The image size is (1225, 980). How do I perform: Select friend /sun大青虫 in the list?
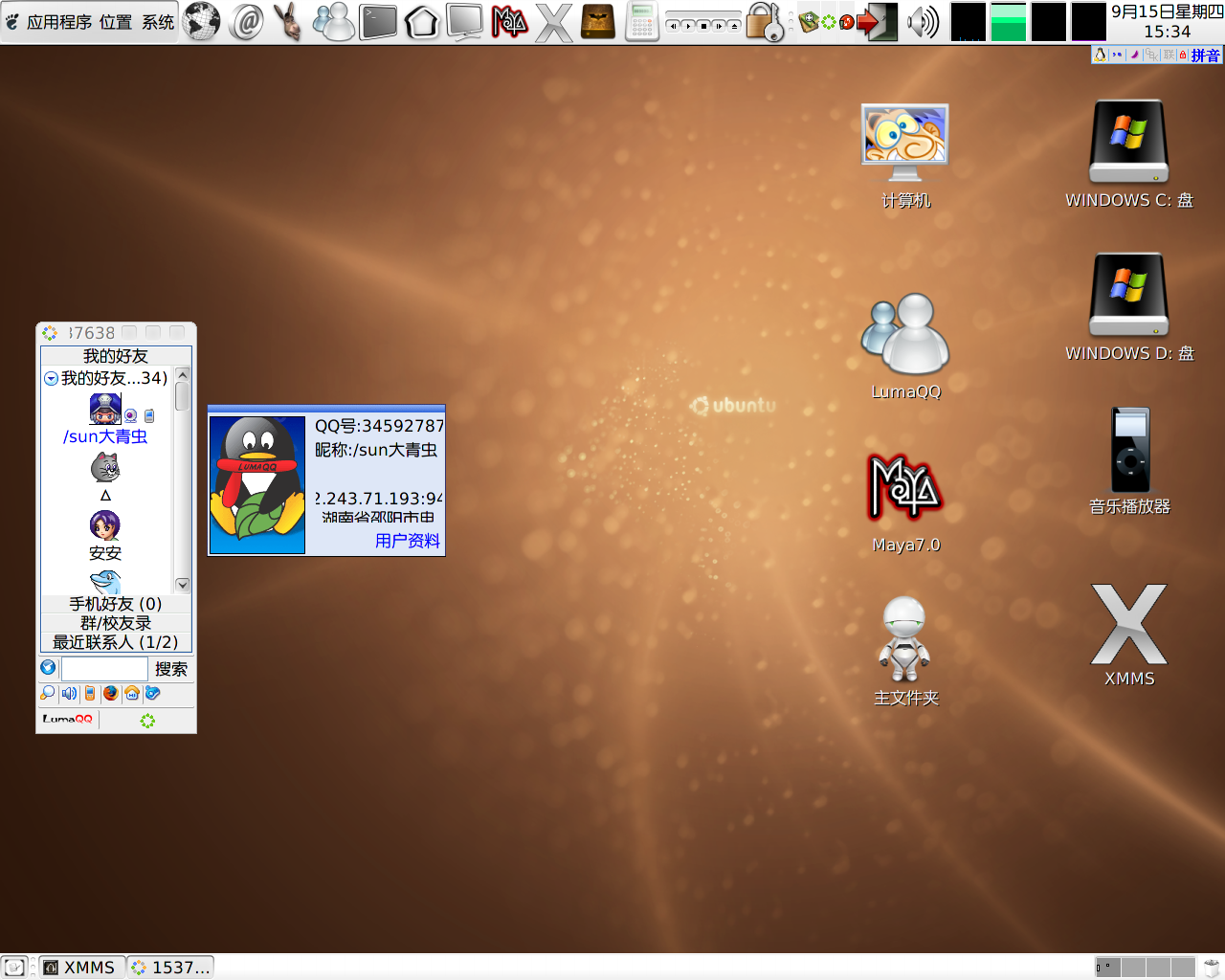point(105,436)
